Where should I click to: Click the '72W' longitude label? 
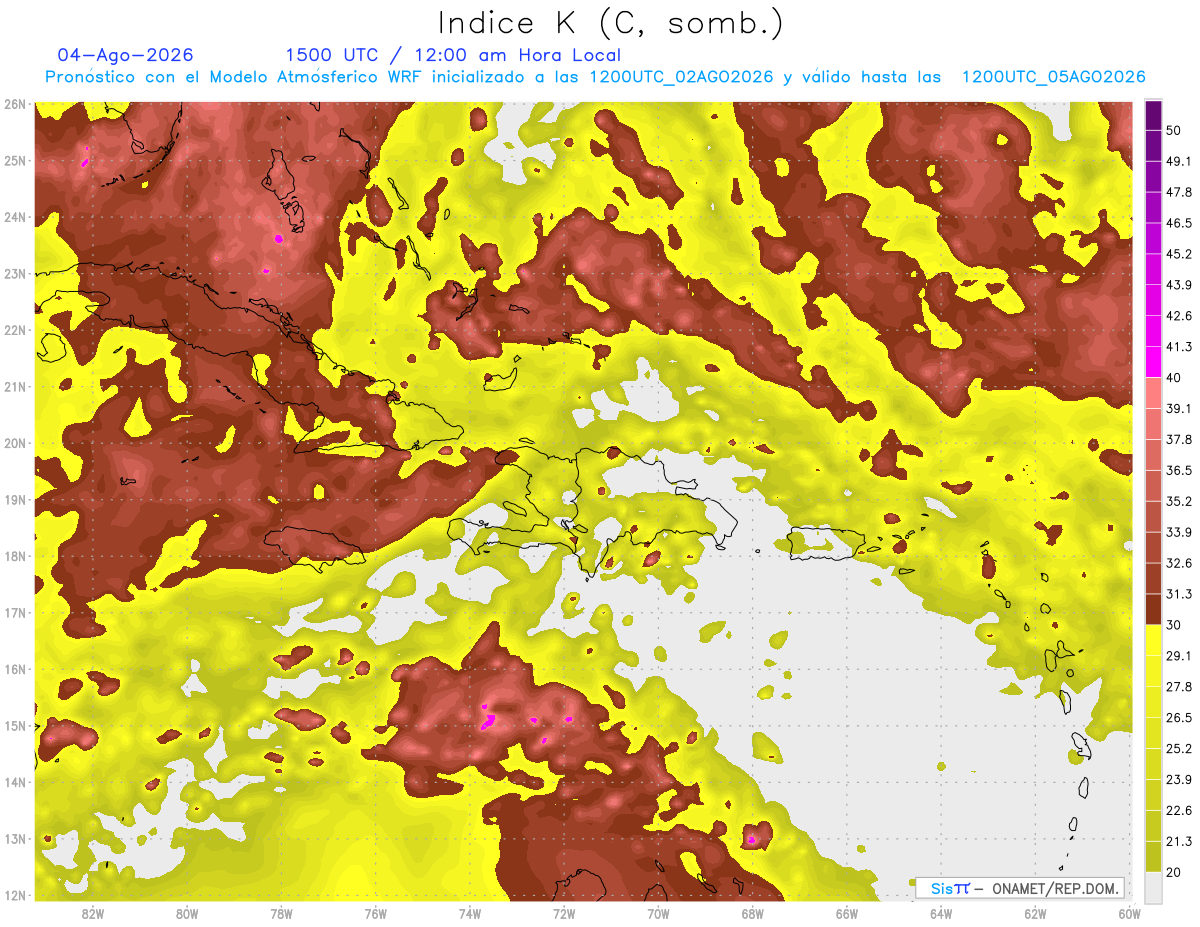tap(564, 913)
